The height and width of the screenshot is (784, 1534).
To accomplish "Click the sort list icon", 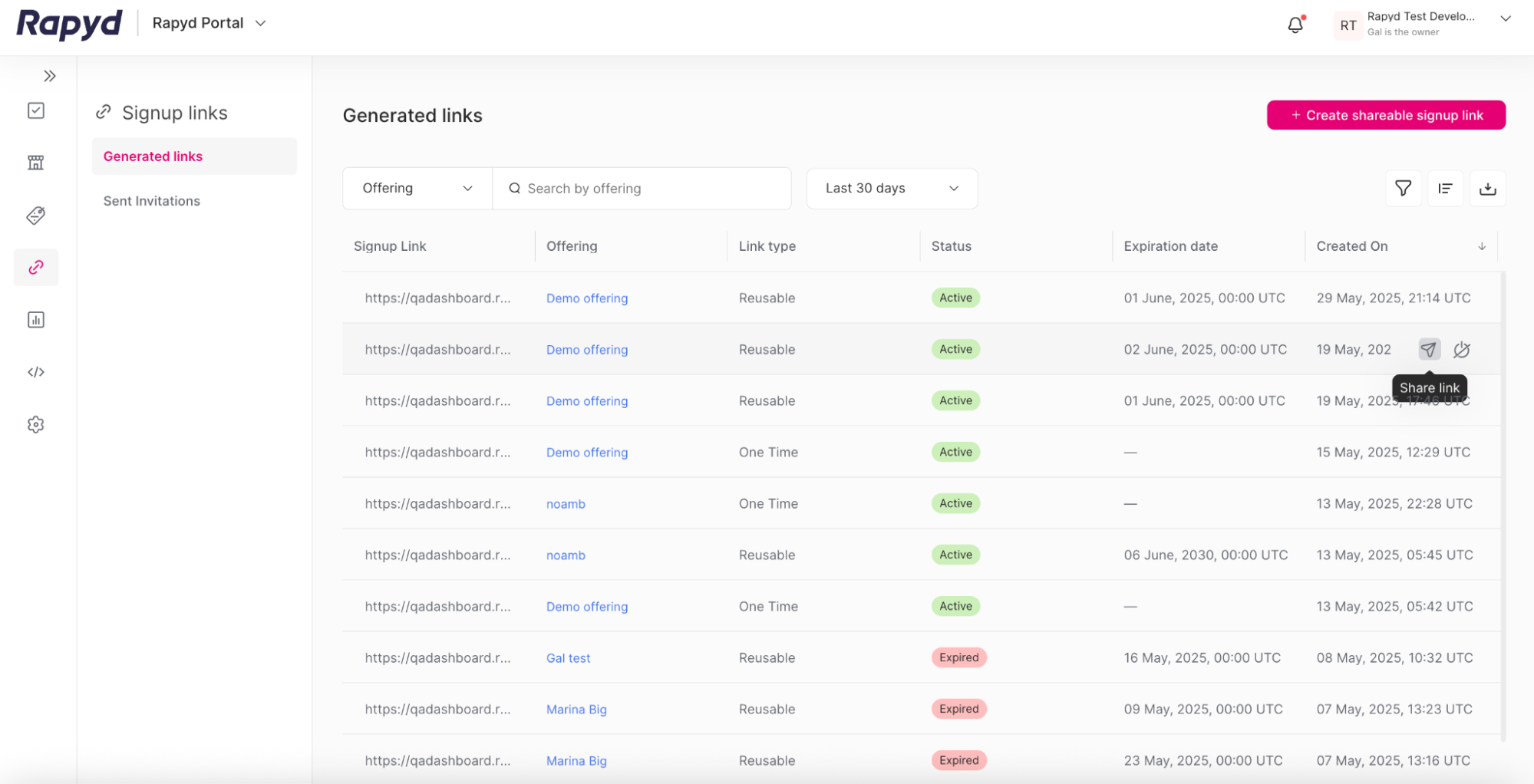I will tap(1445, 188).
